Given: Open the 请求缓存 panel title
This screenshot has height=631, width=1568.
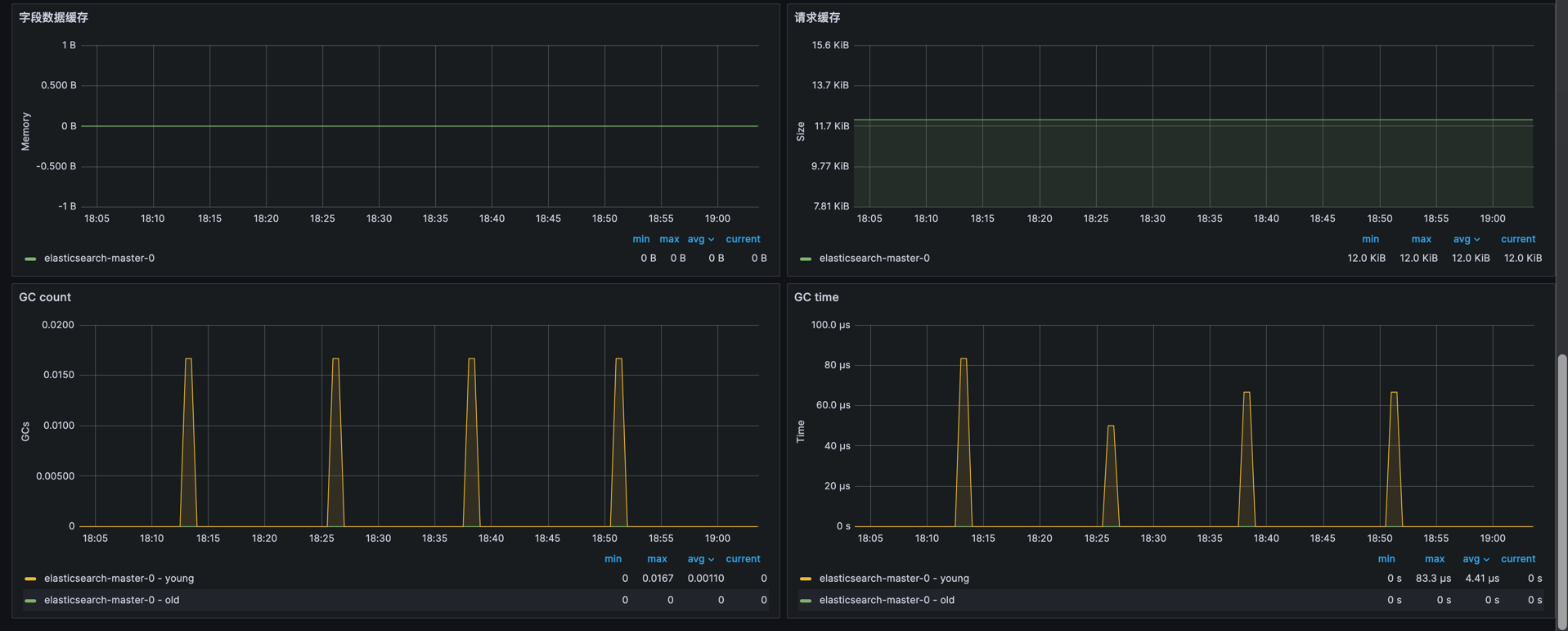Looking at the screenshot, I should coord(817,17).
